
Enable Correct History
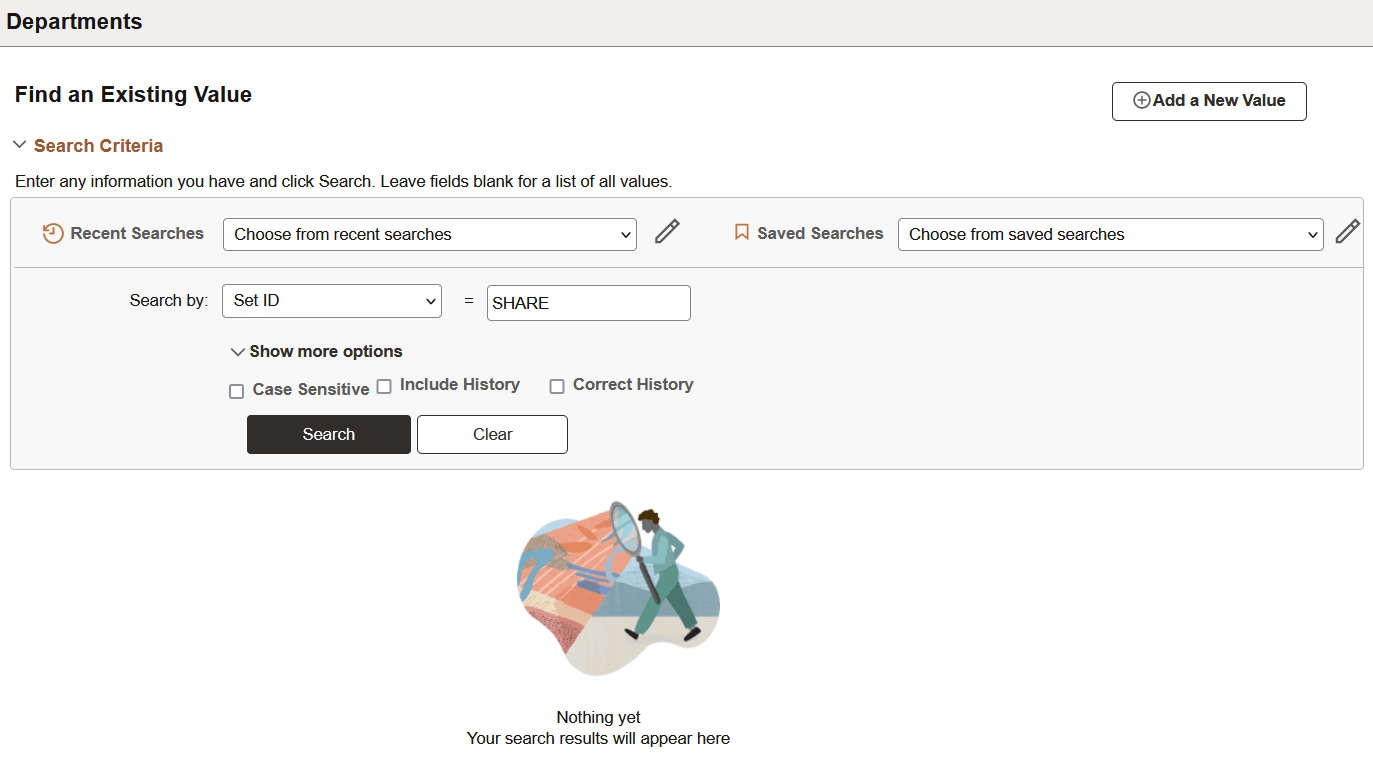[x=557, y=385]
